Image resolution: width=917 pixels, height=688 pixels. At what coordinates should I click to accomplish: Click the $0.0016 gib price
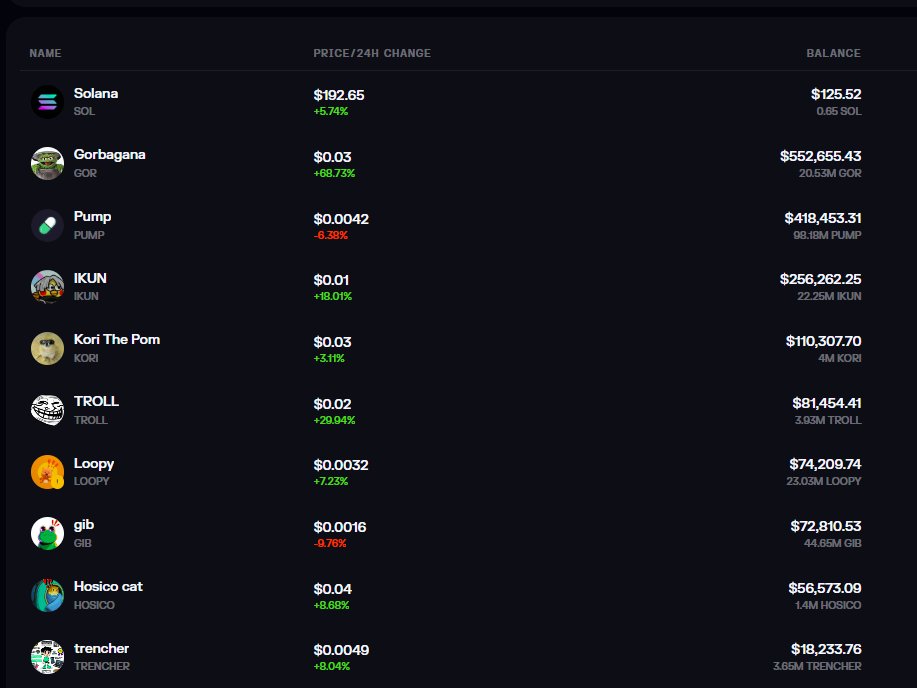click(340, 527)
